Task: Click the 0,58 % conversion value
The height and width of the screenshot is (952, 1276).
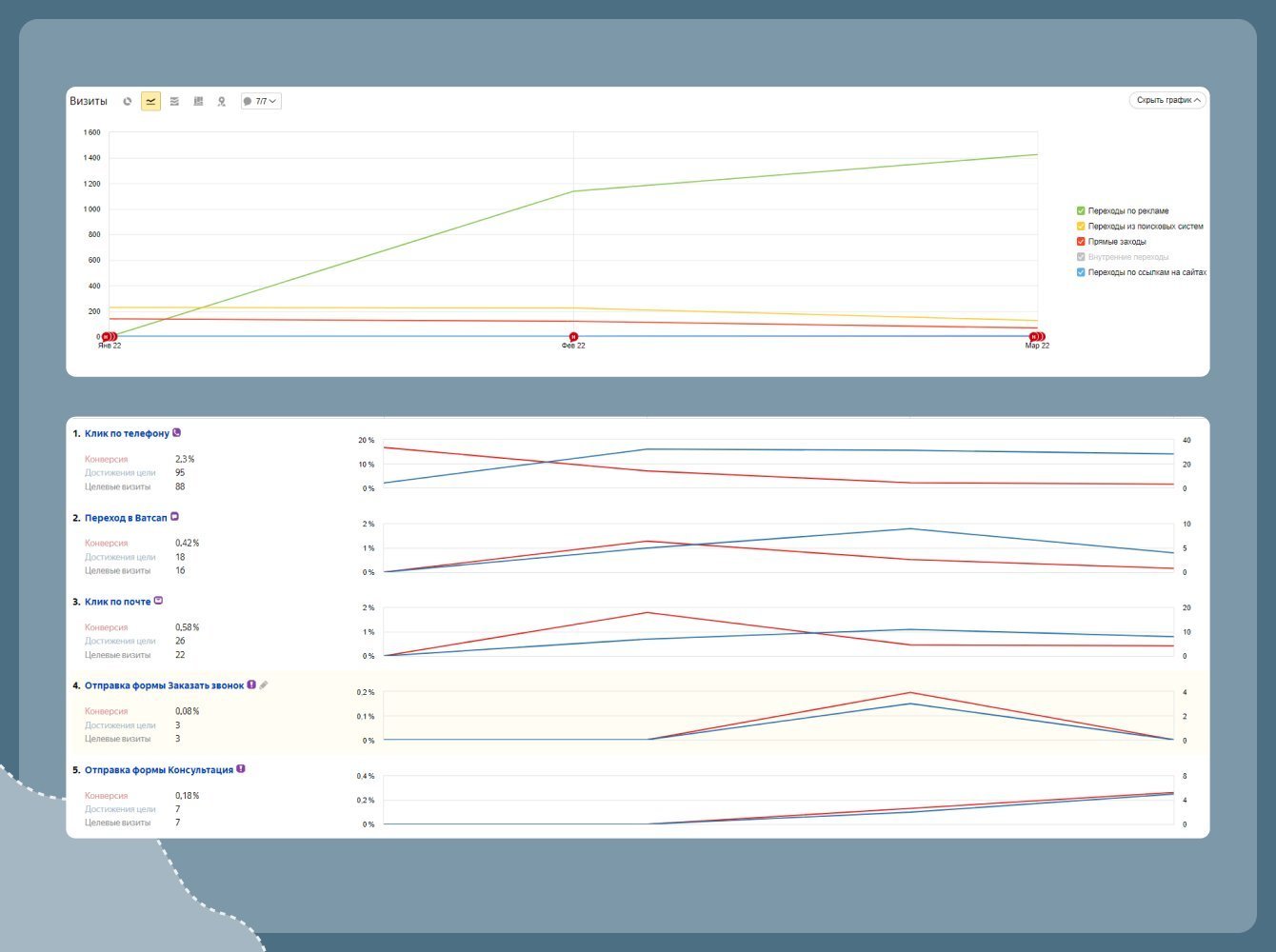Action: click(x=188, y=627)
